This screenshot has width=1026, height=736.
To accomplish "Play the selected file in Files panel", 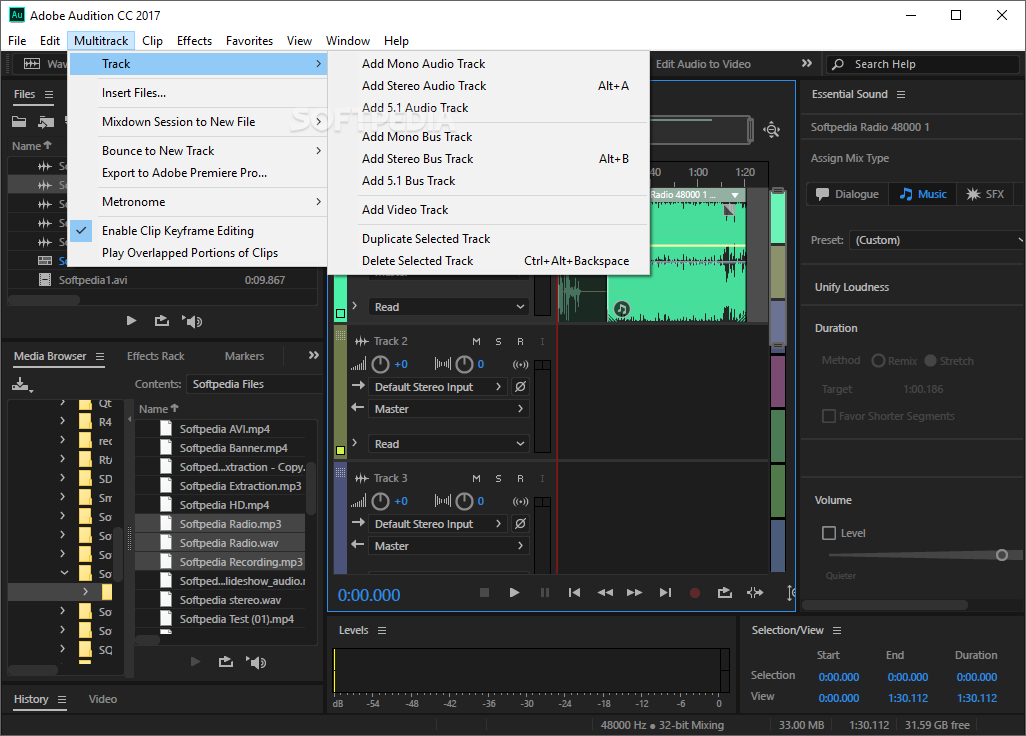I will pyautogui.click(x=132, y=321).
